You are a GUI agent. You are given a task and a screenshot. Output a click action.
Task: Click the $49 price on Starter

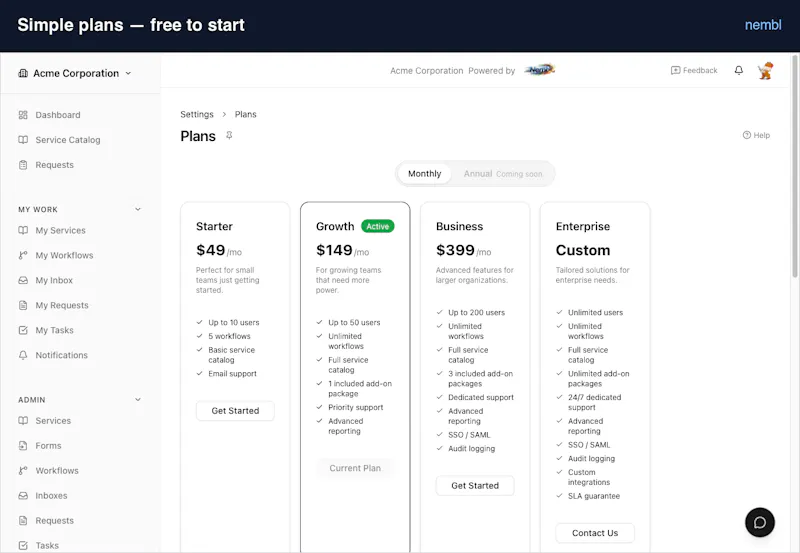pos(210,250)
